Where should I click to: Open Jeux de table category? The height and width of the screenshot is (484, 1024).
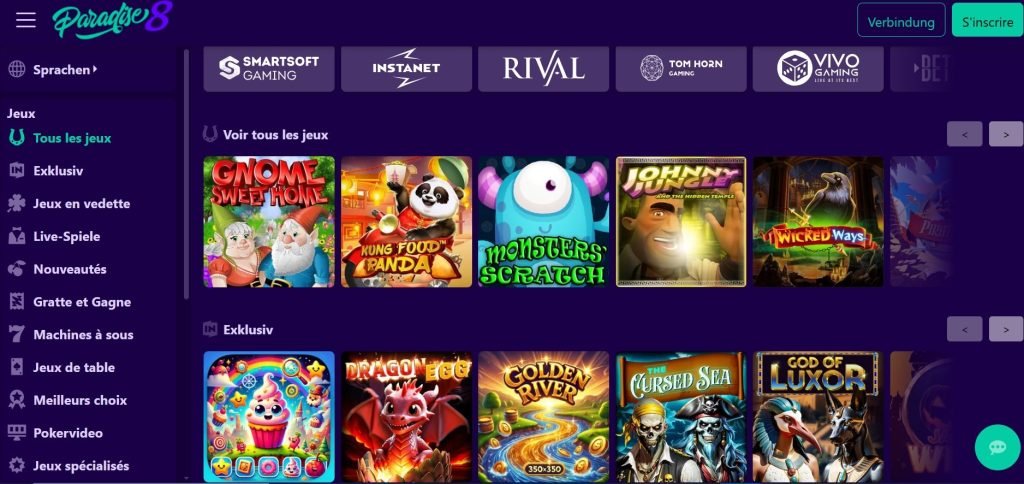[74, 367]
